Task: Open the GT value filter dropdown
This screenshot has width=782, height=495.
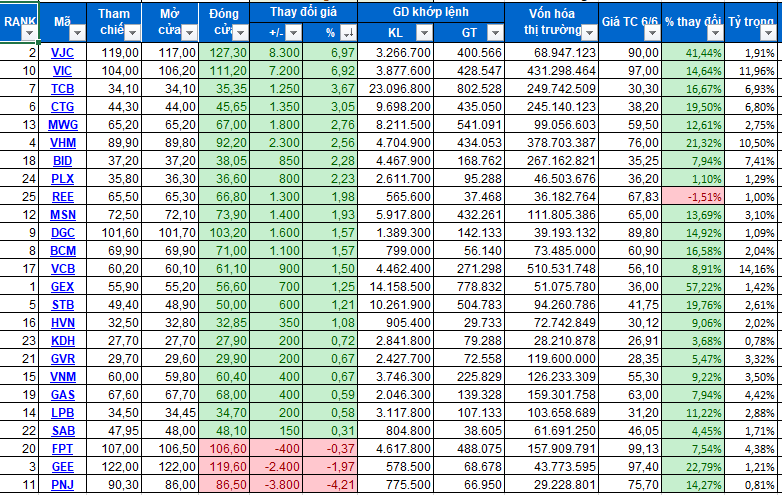Action: [x=495, y=33]
